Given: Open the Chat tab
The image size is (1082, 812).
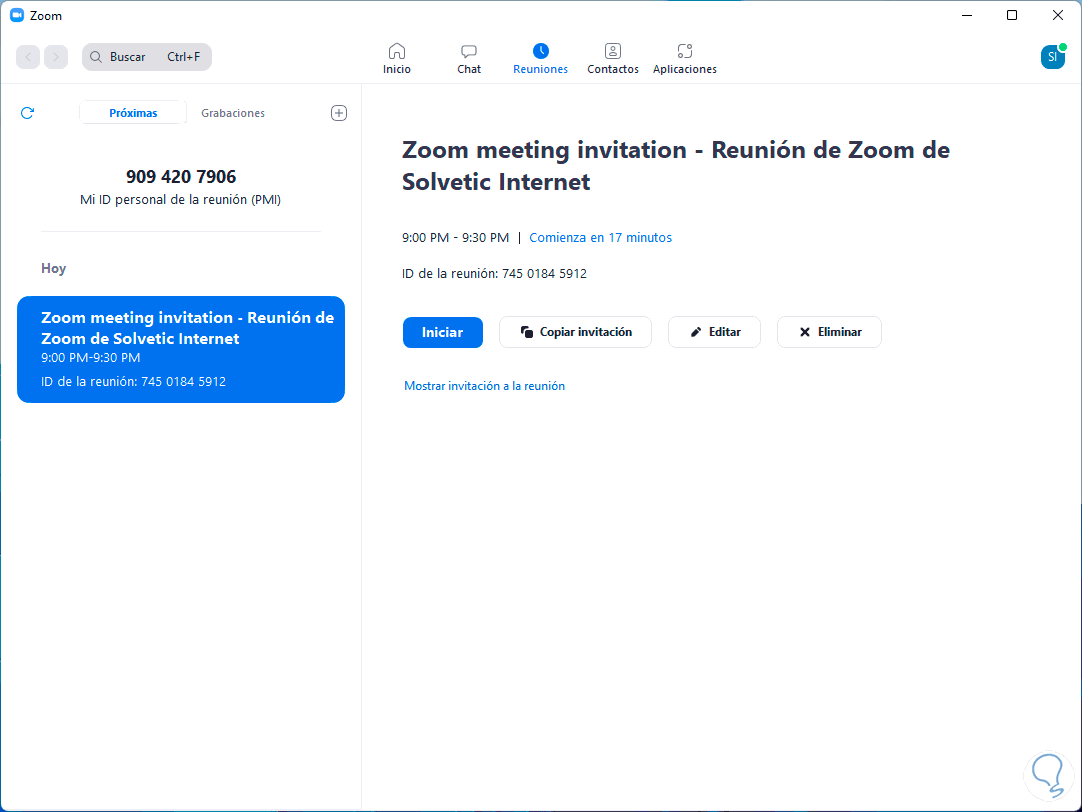Looking at the screenshot, I should click(x=469, y=59).
